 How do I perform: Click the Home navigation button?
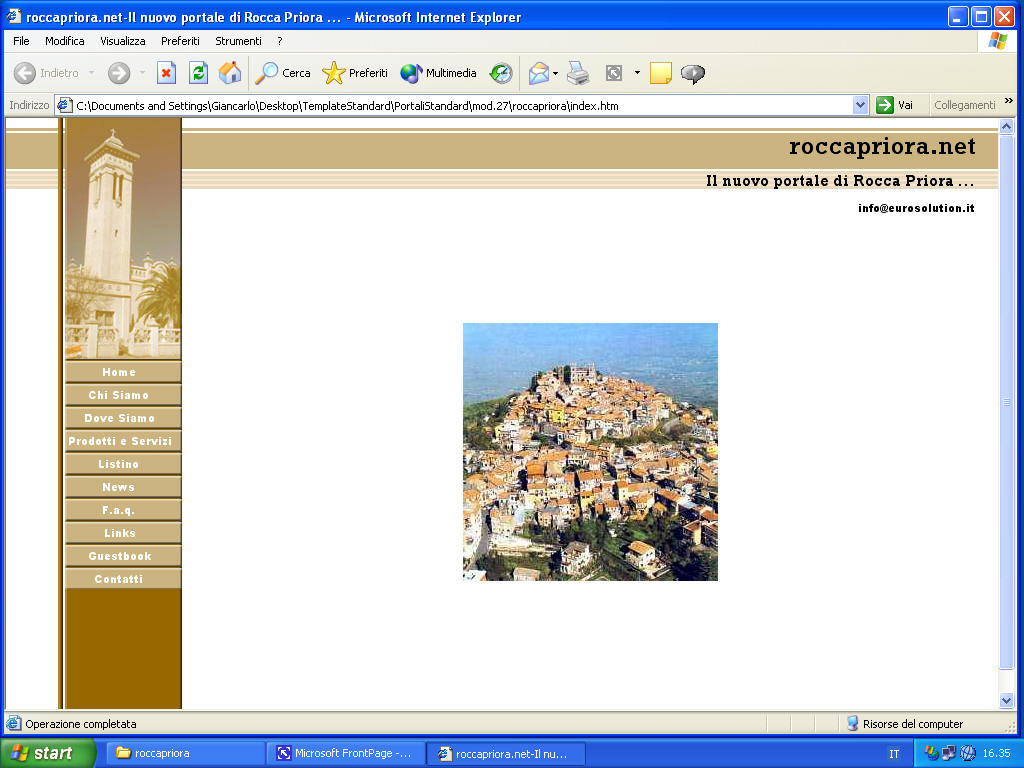(123, 372)
